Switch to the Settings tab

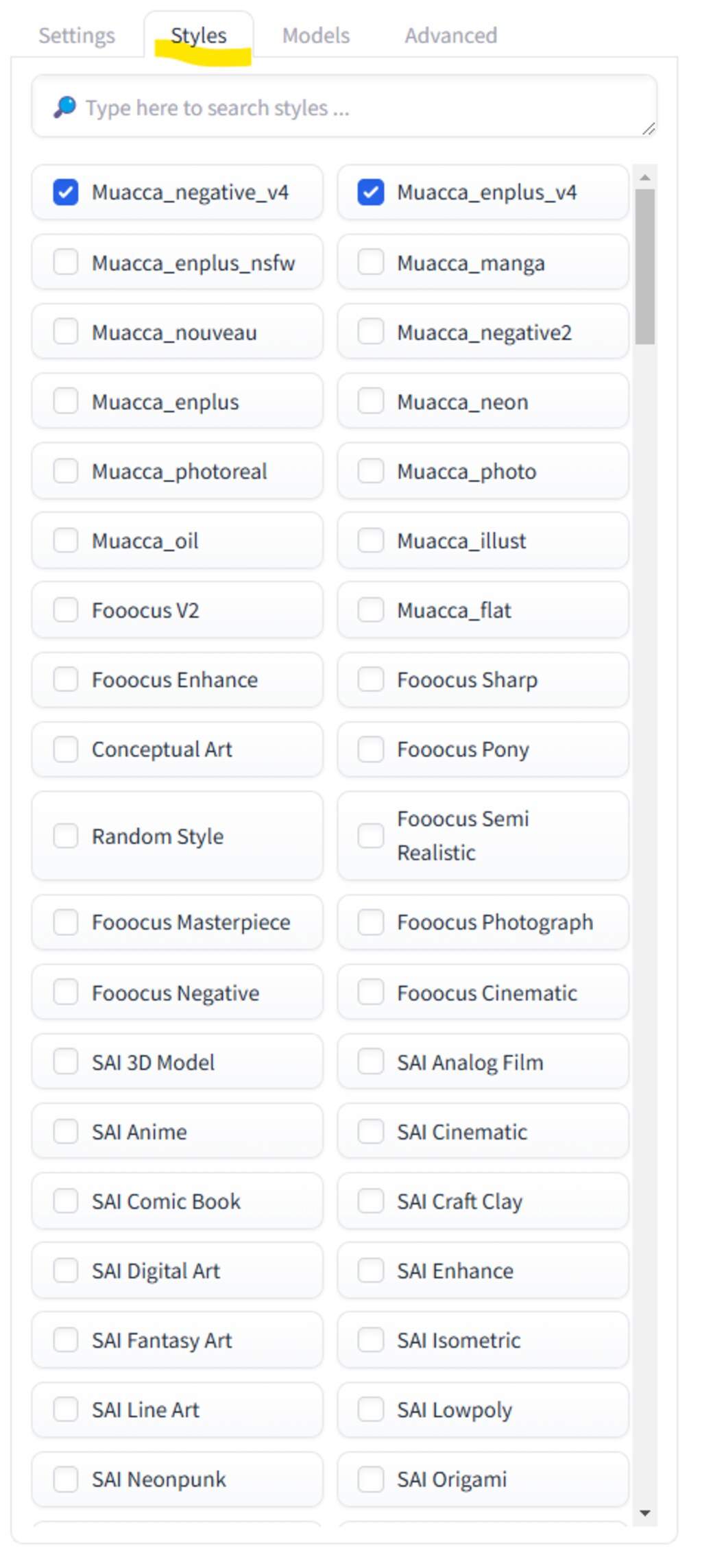pos(77,36)
